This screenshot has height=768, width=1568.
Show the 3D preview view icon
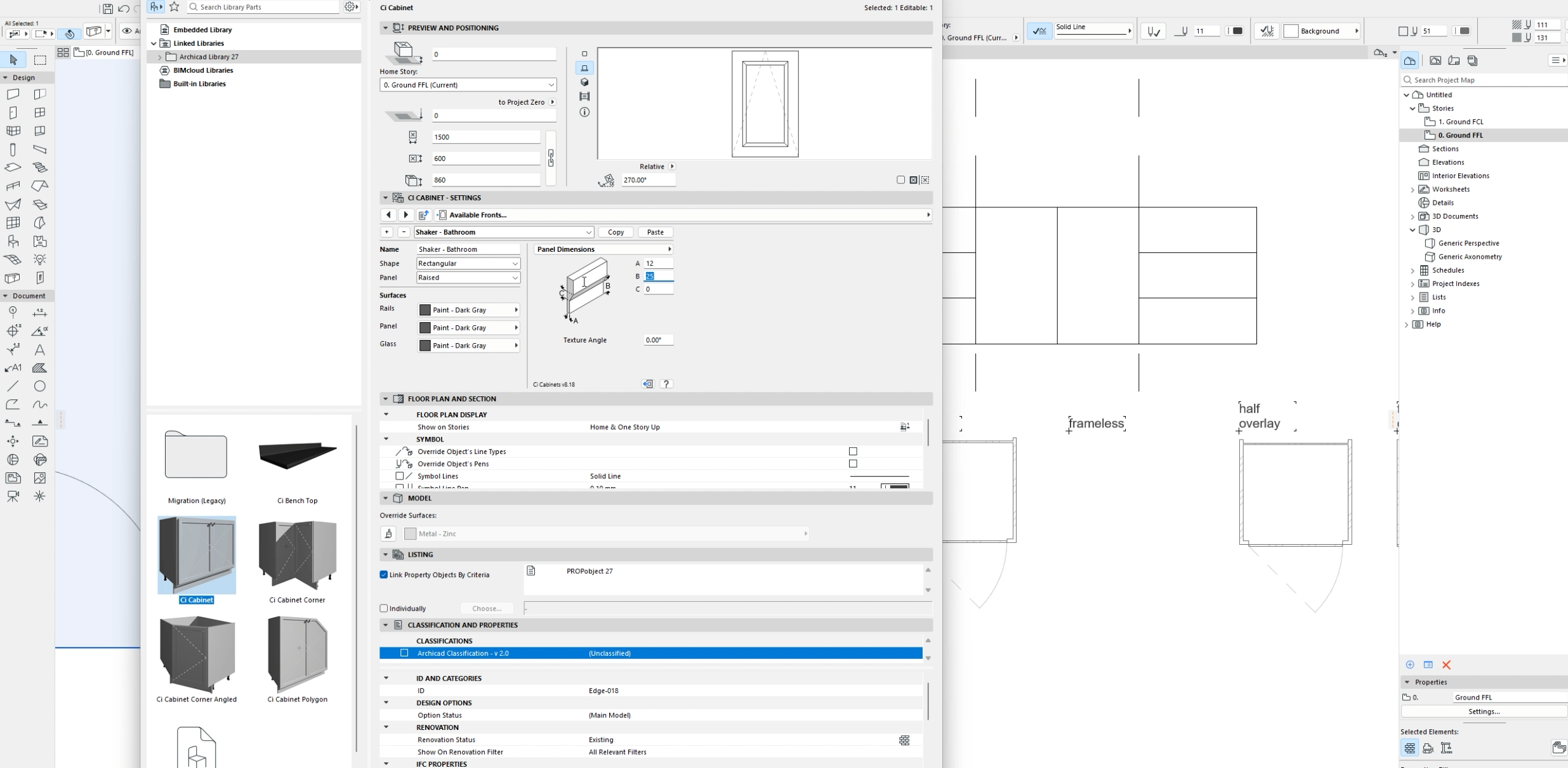pyautogui.click(x=584, y=82)
